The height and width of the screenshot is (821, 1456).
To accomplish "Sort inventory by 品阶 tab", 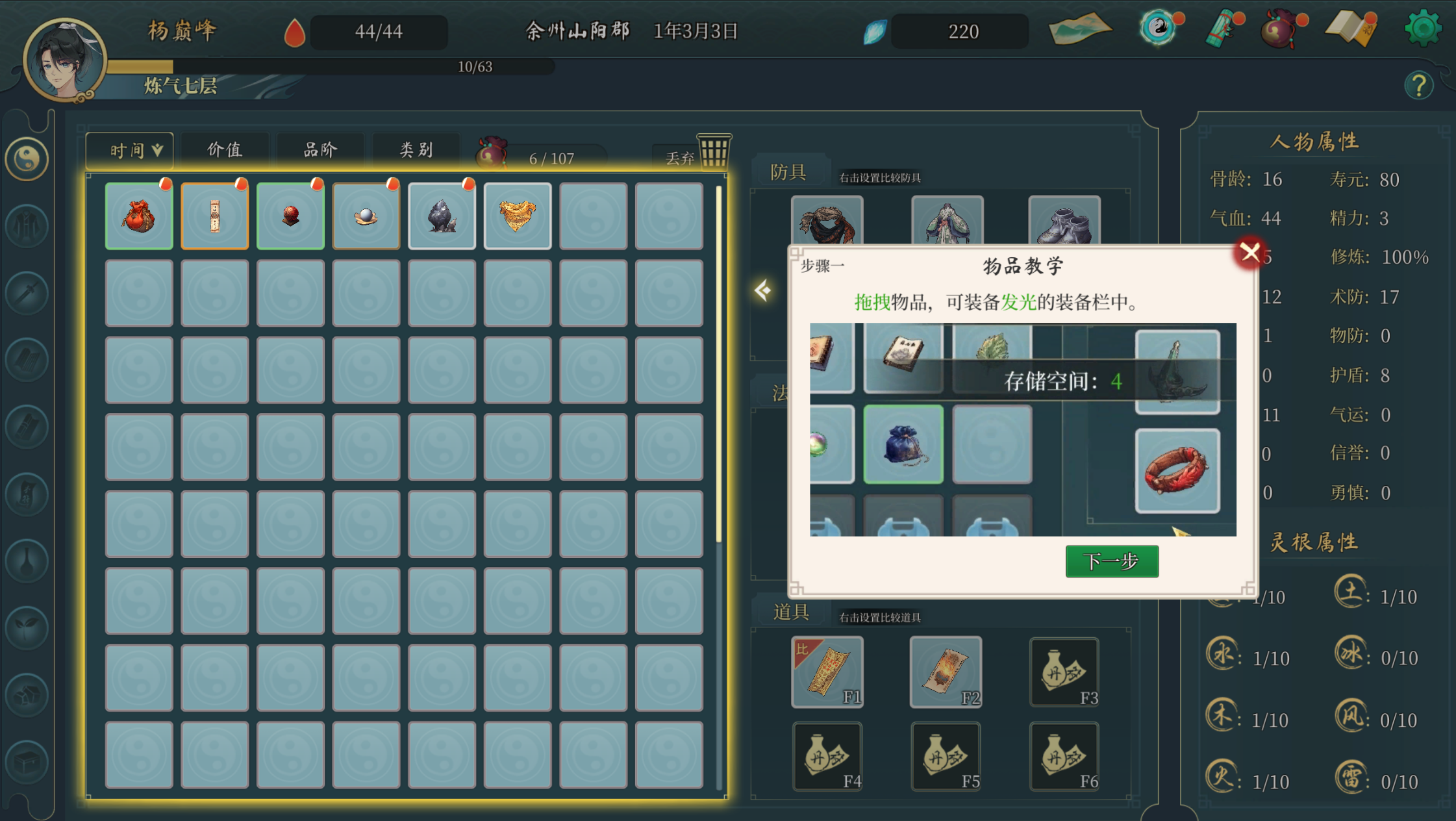I will click(x=320, y=150).
